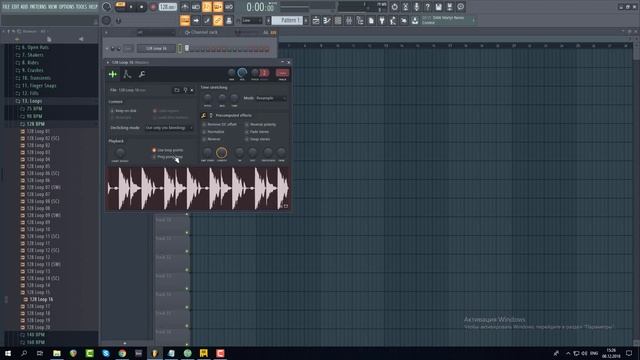Expand the 75 BPM folder

[x=34, y=109]
